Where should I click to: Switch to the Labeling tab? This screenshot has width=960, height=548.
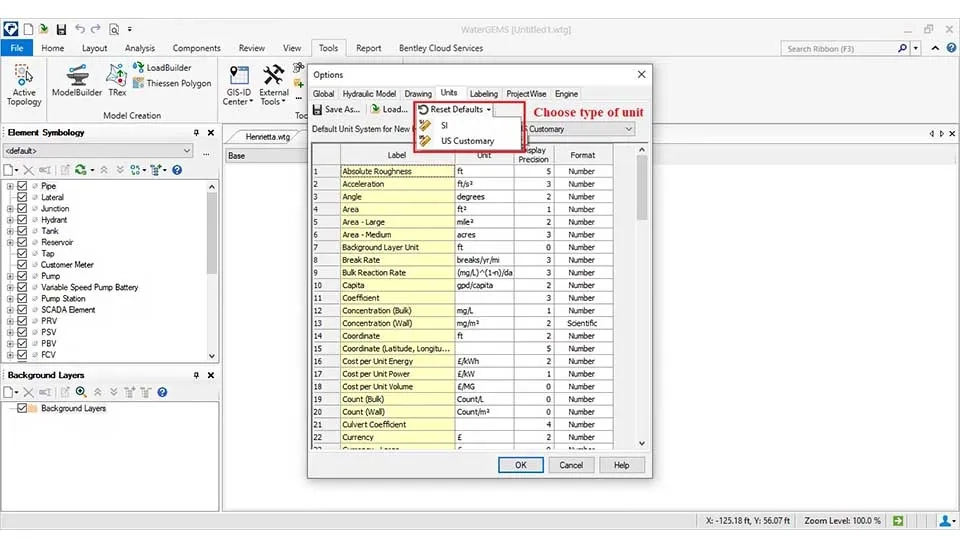483,94
